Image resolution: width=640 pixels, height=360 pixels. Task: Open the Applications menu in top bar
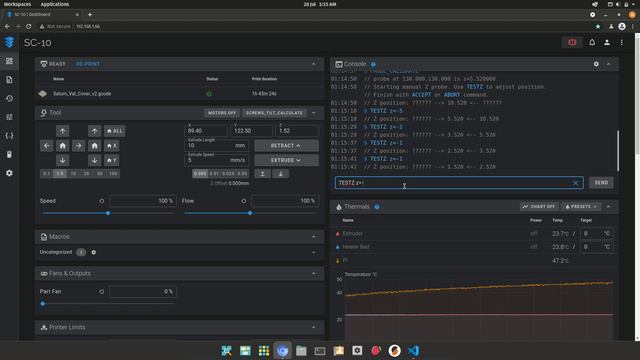(55, 4)
